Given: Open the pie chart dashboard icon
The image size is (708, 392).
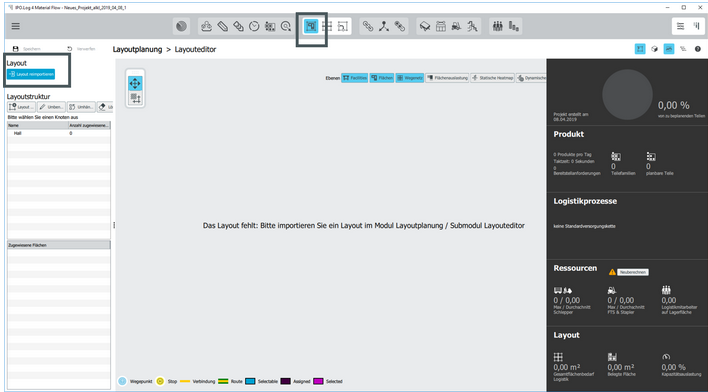Looking at the screenshot, I should [x=182, y=26].
